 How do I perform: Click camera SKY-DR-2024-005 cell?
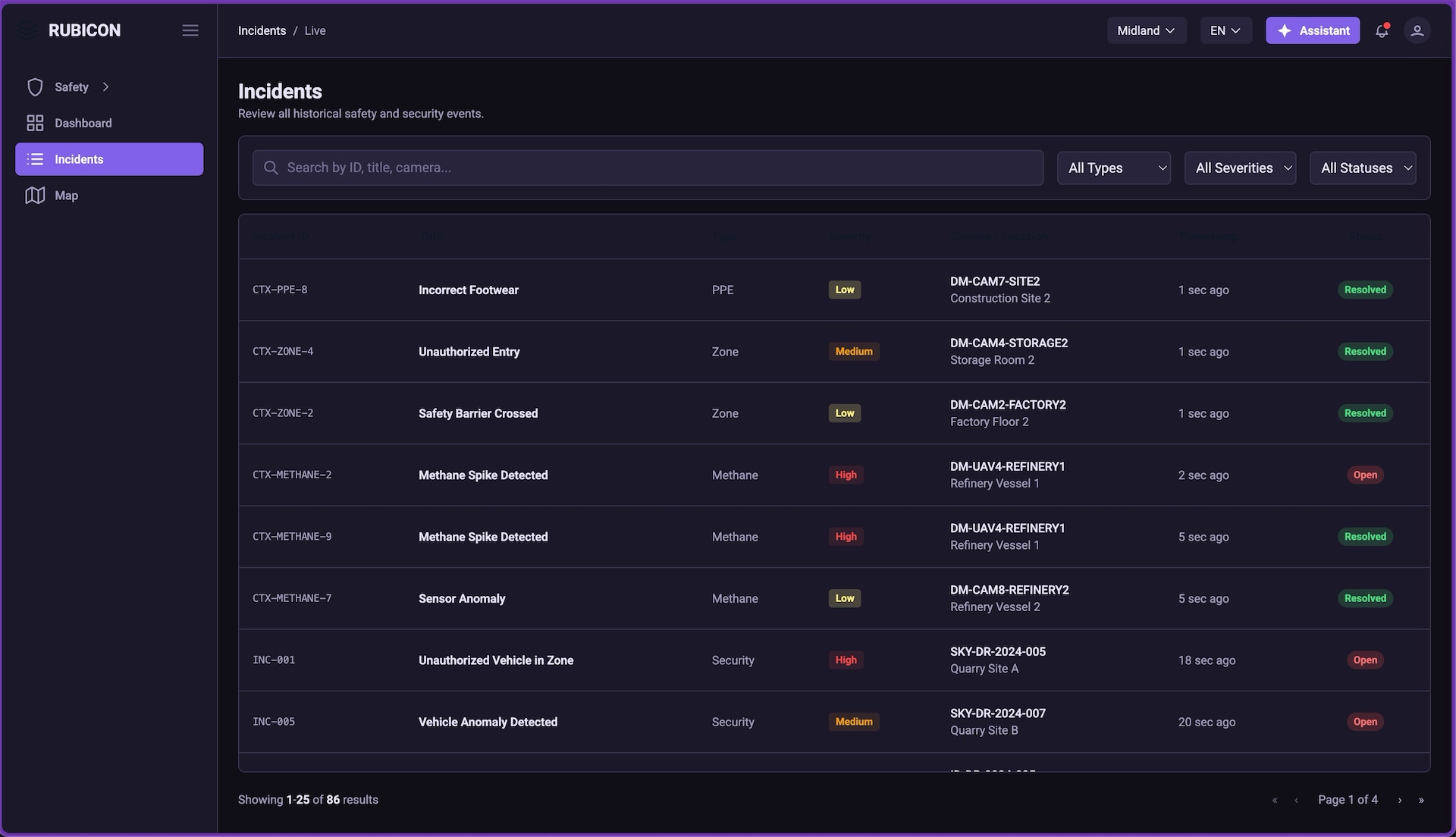coord(998,660)
